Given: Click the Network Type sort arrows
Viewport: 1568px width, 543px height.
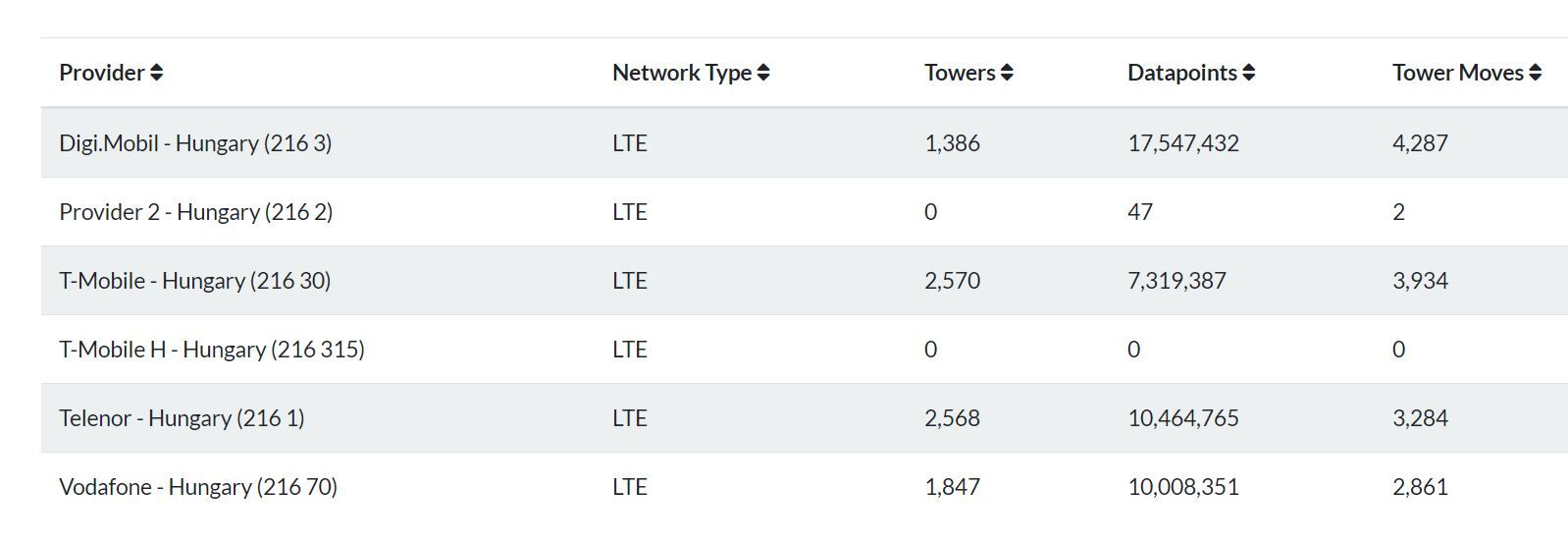Looking at the screenshot, I should (x=763, y=73).
